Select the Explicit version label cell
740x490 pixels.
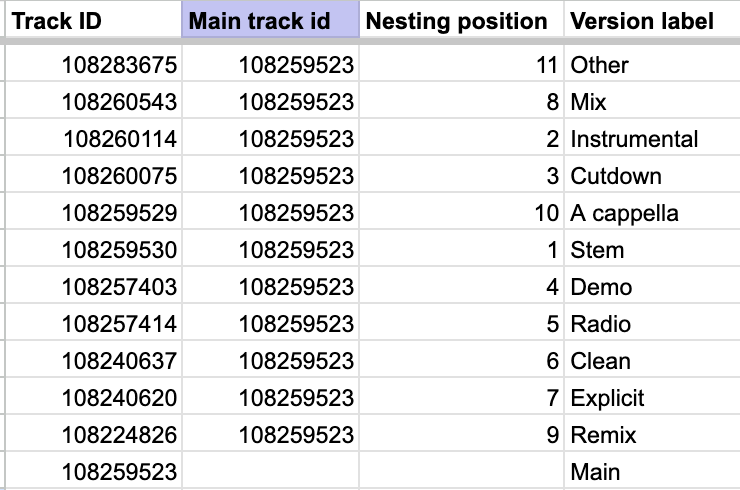(652, 397)
